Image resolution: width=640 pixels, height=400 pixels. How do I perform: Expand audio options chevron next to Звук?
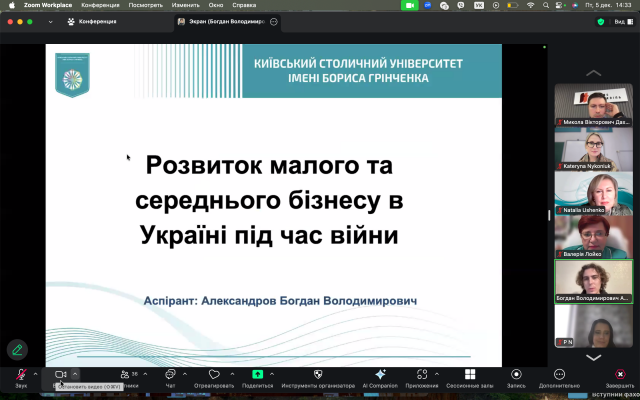[x=35, y=374]
